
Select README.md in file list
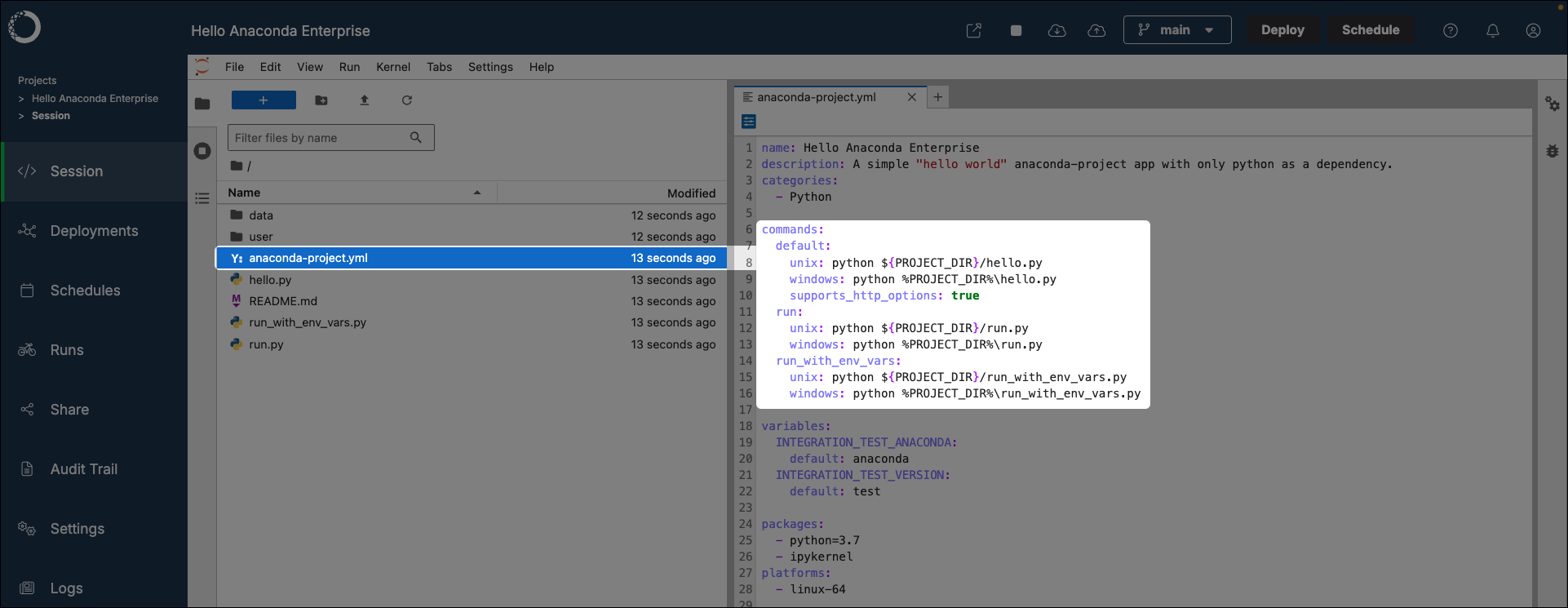[472, 301]
